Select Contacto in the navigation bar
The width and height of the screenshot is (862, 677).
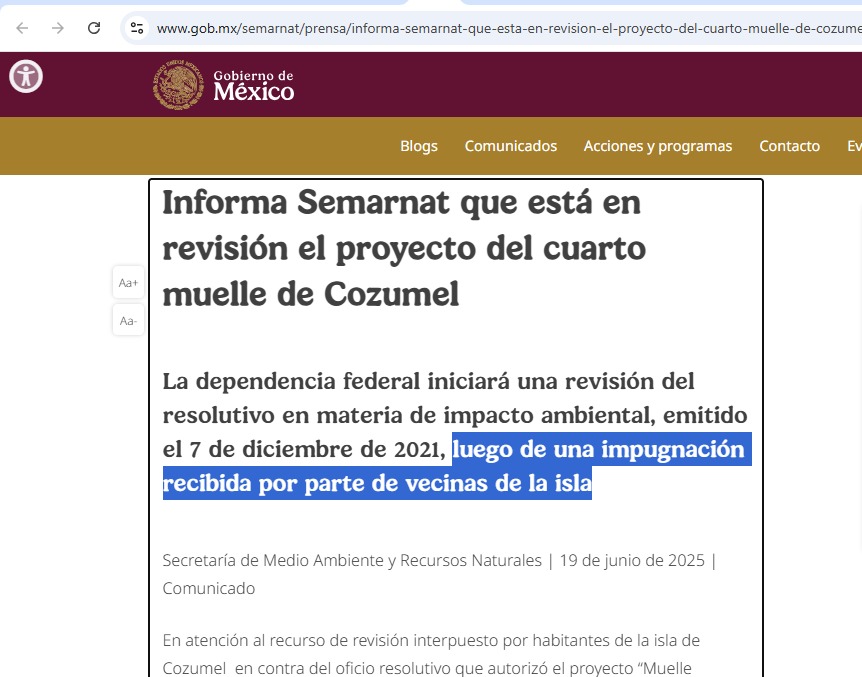coord(789,146)
